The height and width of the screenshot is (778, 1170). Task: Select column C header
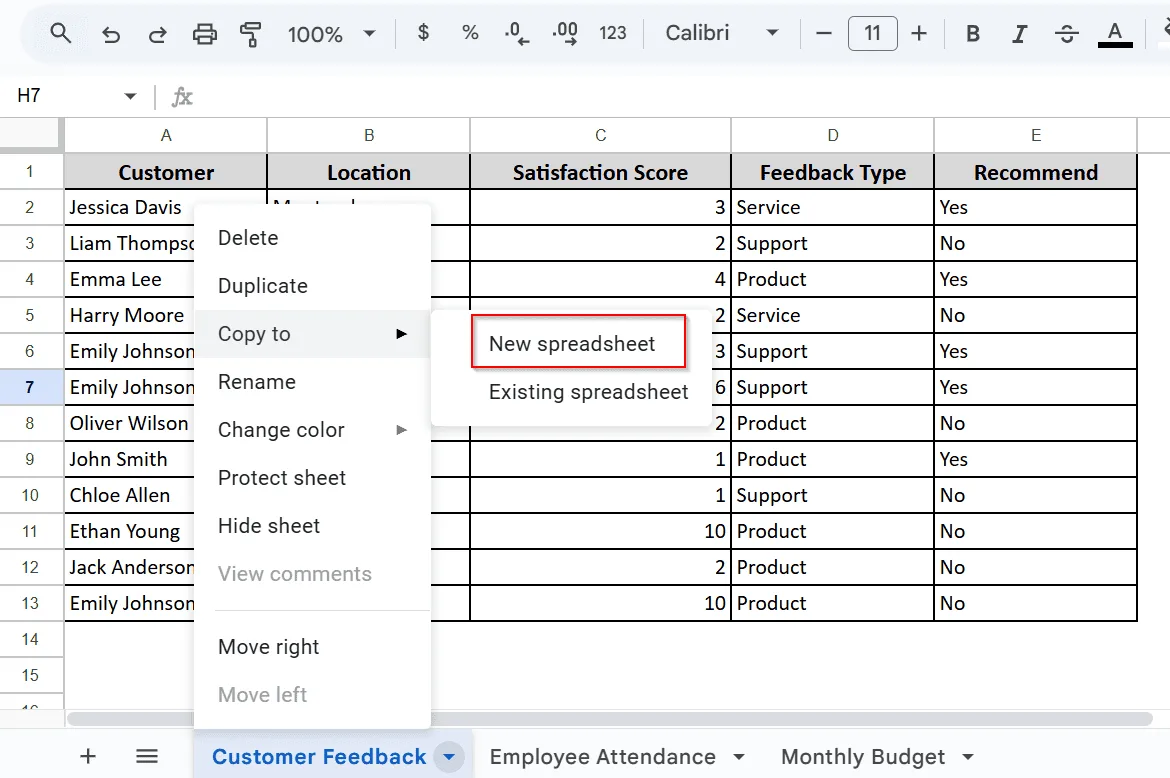[601, 135]
